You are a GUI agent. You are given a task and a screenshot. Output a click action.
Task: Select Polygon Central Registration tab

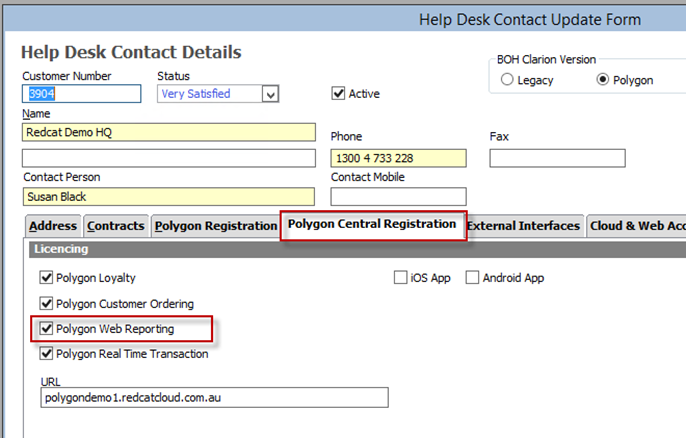[x=372, y=224]
